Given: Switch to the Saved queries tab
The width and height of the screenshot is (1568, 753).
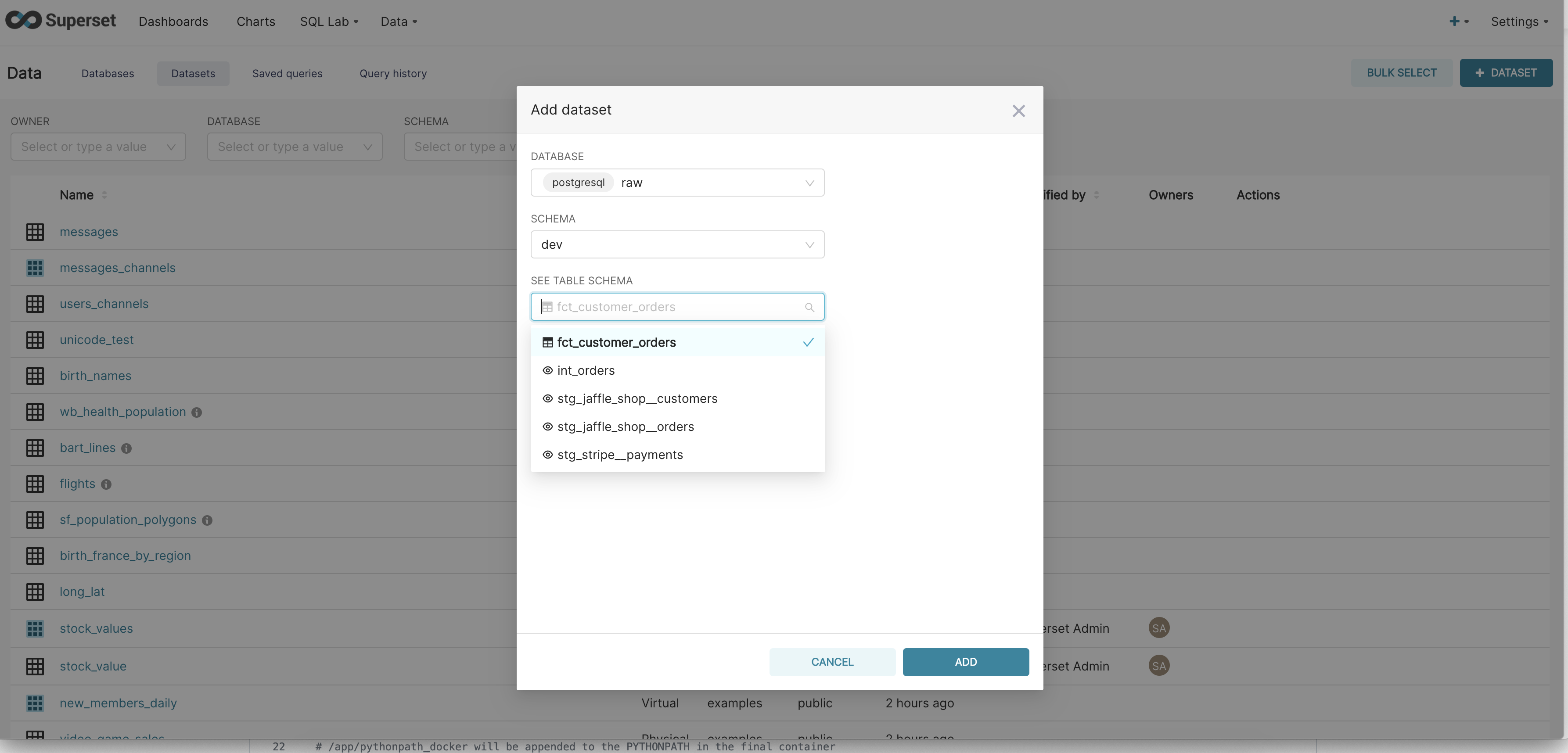Looking at the screenshot, I should point(287,74).
